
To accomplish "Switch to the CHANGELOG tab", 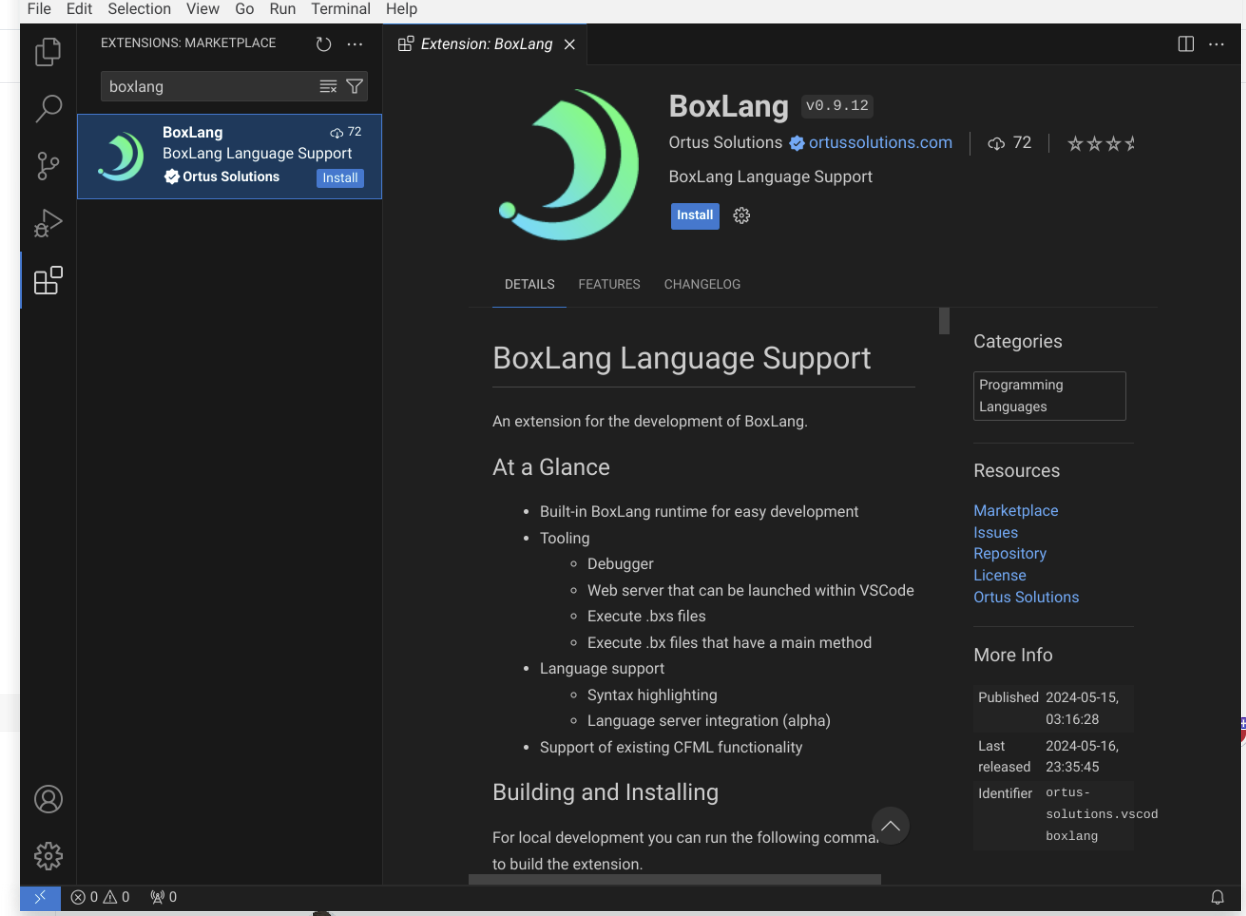I will click(702, 284).
